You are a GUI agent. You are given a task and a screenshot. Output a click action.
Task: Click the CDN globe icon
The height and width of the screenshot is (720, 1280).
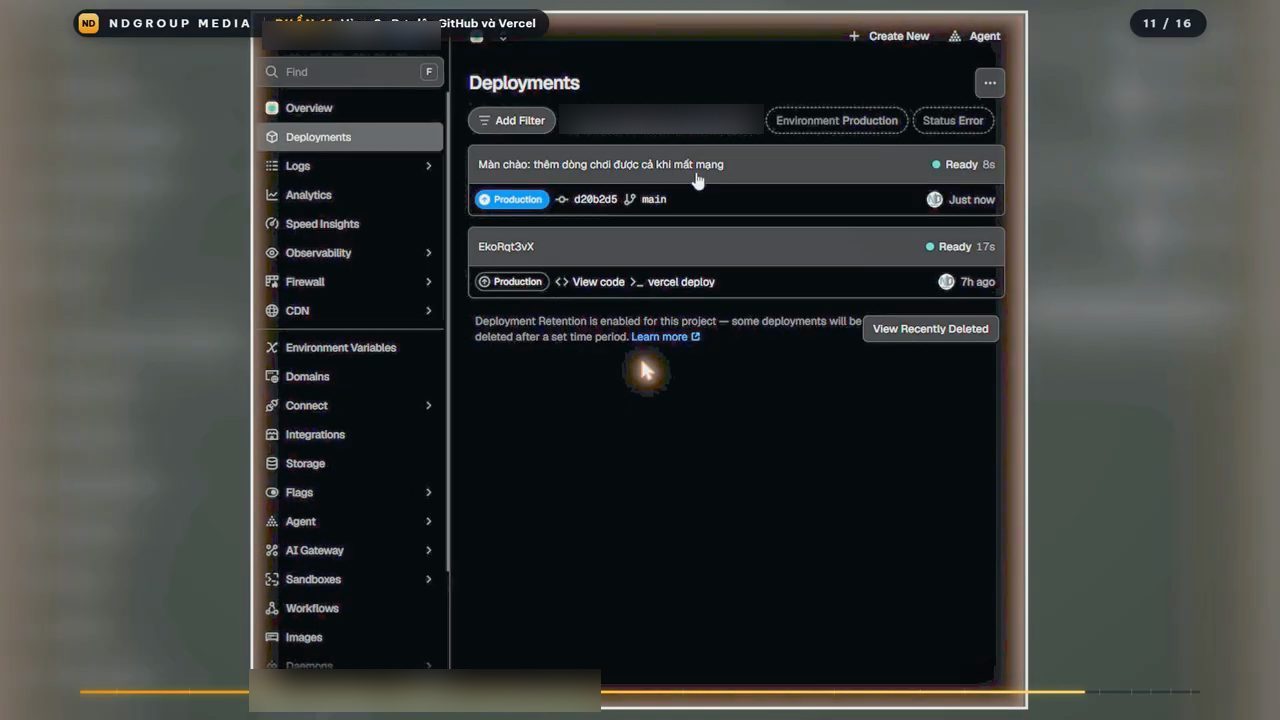(272, 311)
